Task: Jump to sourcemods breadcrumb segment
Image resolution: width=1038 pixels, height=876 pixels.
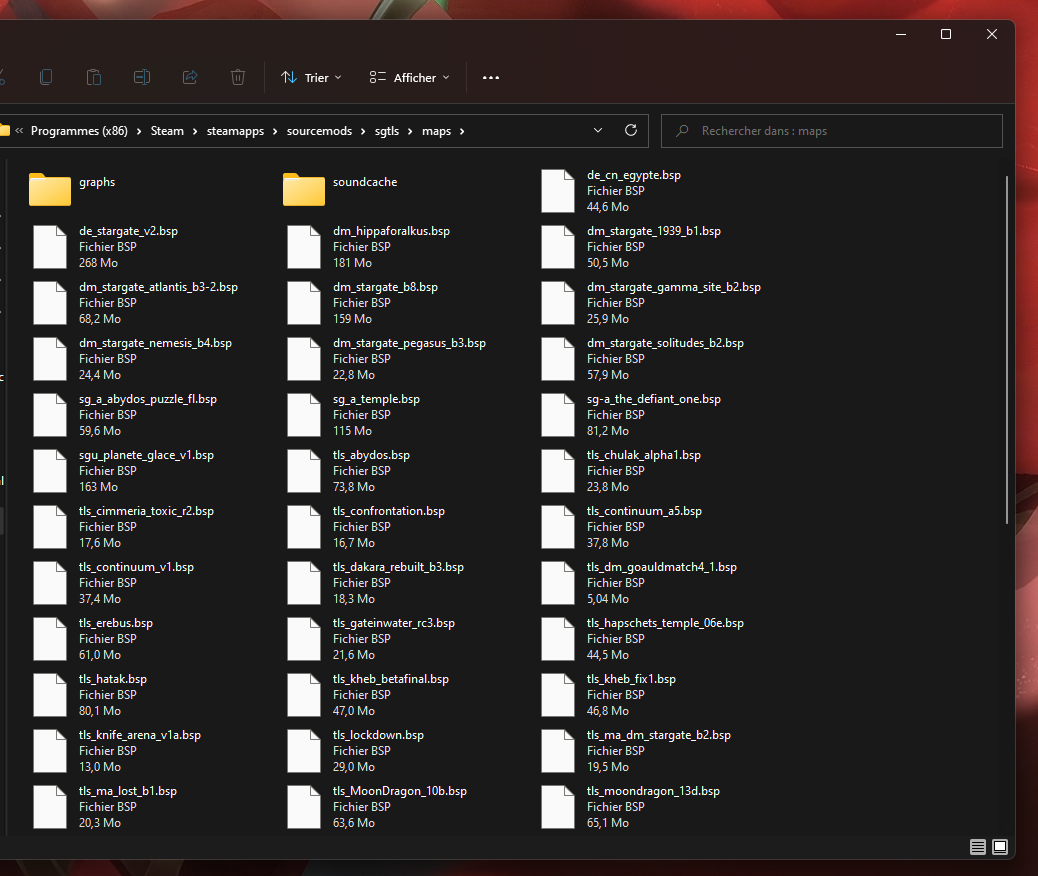Action: click(x=319, y=131)
